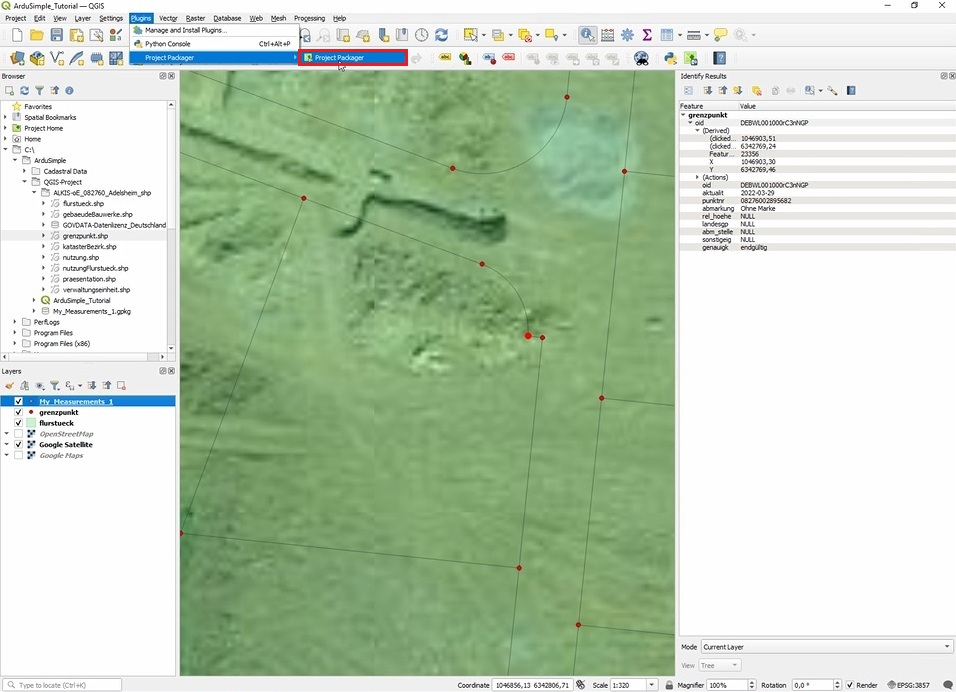Click the Type to locate search field
Screen dimensions: 956x692
(x=62, y=685)
